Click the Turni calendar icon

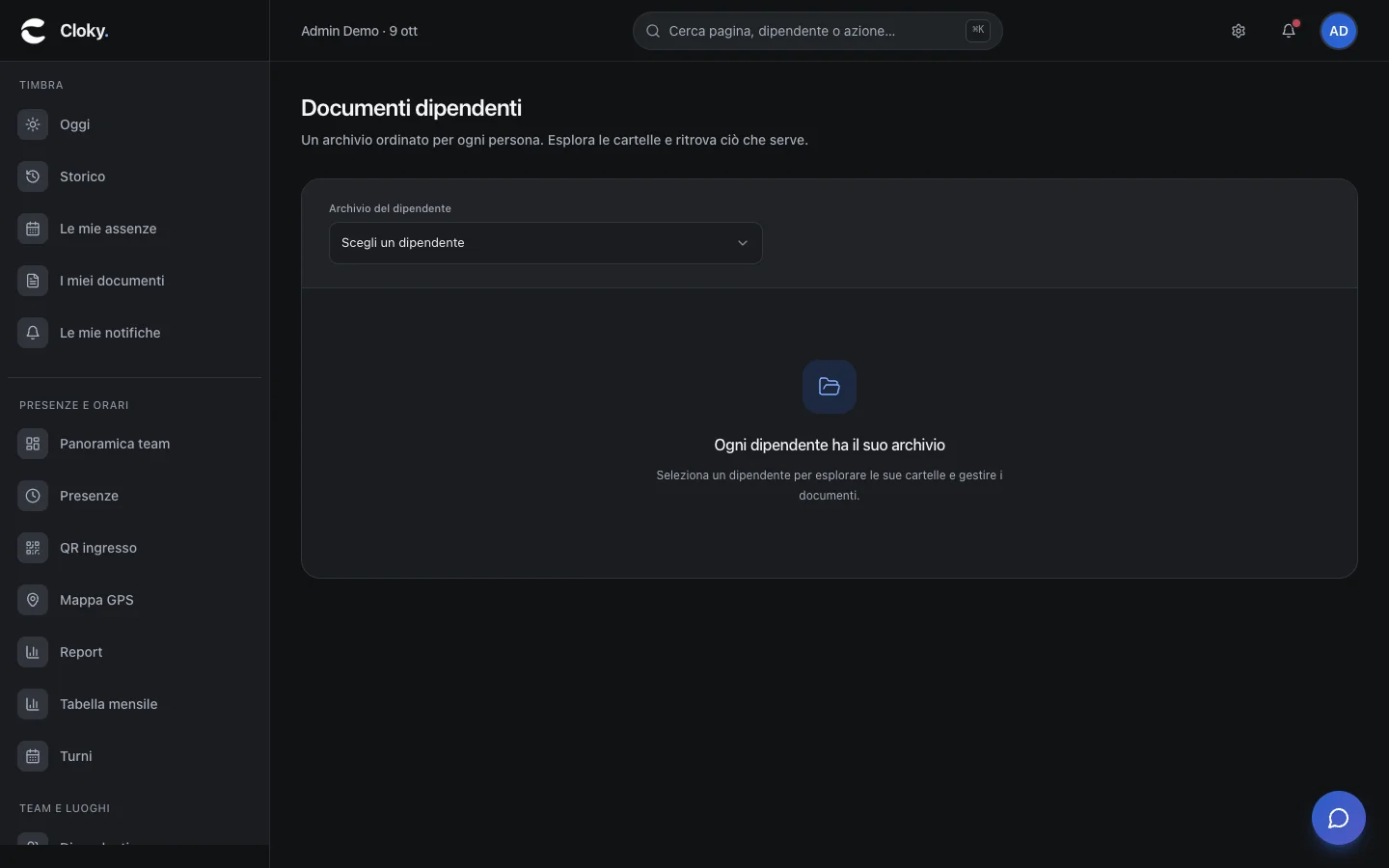33,756
